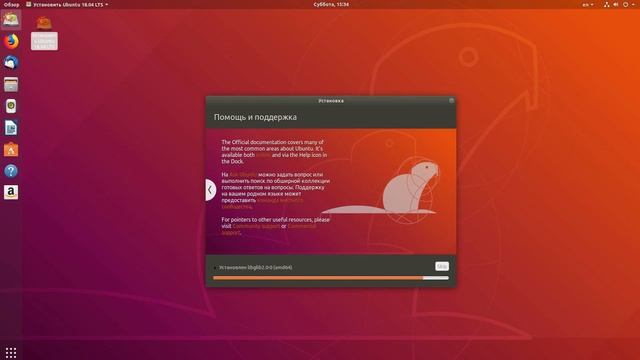Click the installation progress bar
Screen dimensions: 640x360
click(331, 278)
